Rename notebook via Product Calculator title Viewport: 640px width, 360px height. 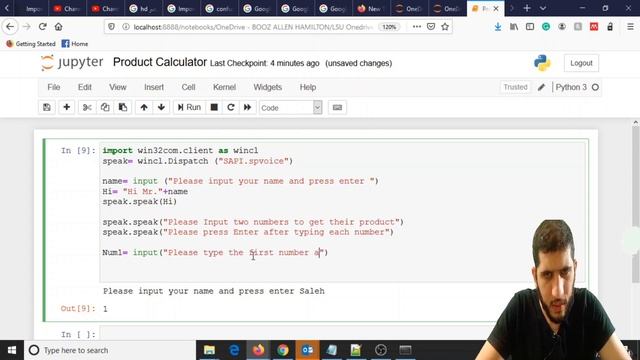(x=160, y=62)
